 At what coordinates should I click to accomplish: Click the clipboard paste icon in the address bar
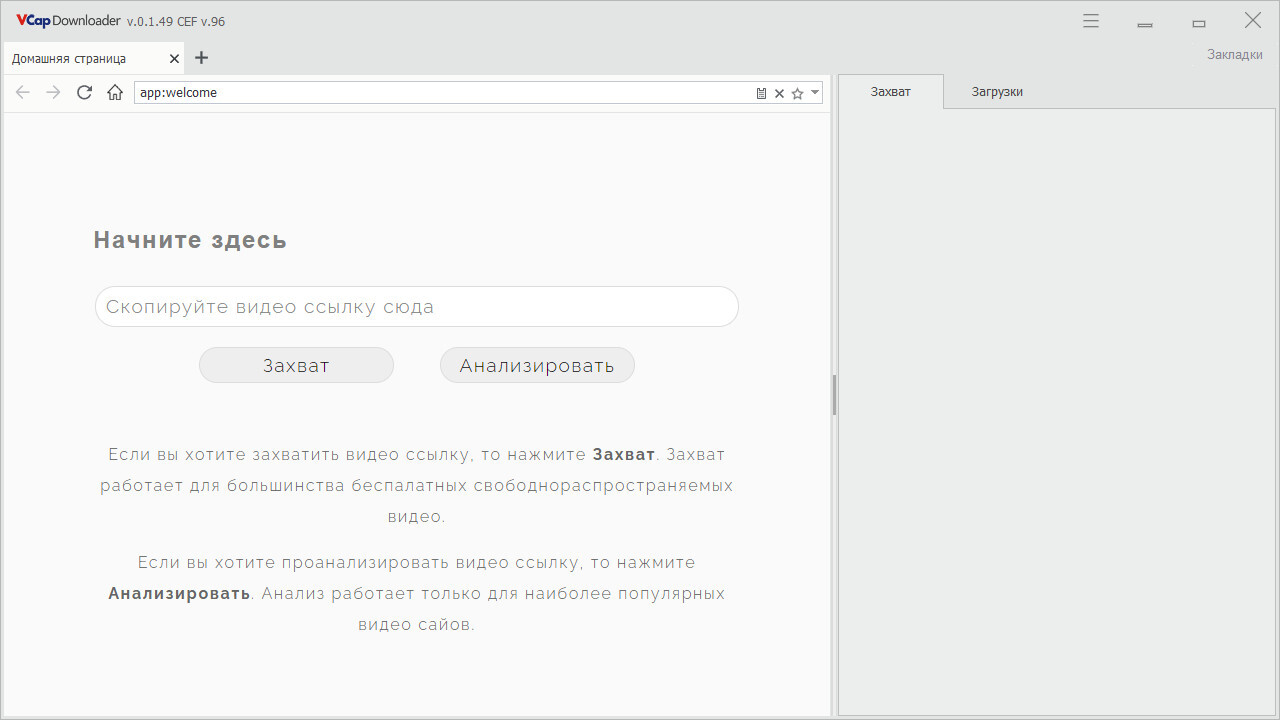tap(761, 93)
